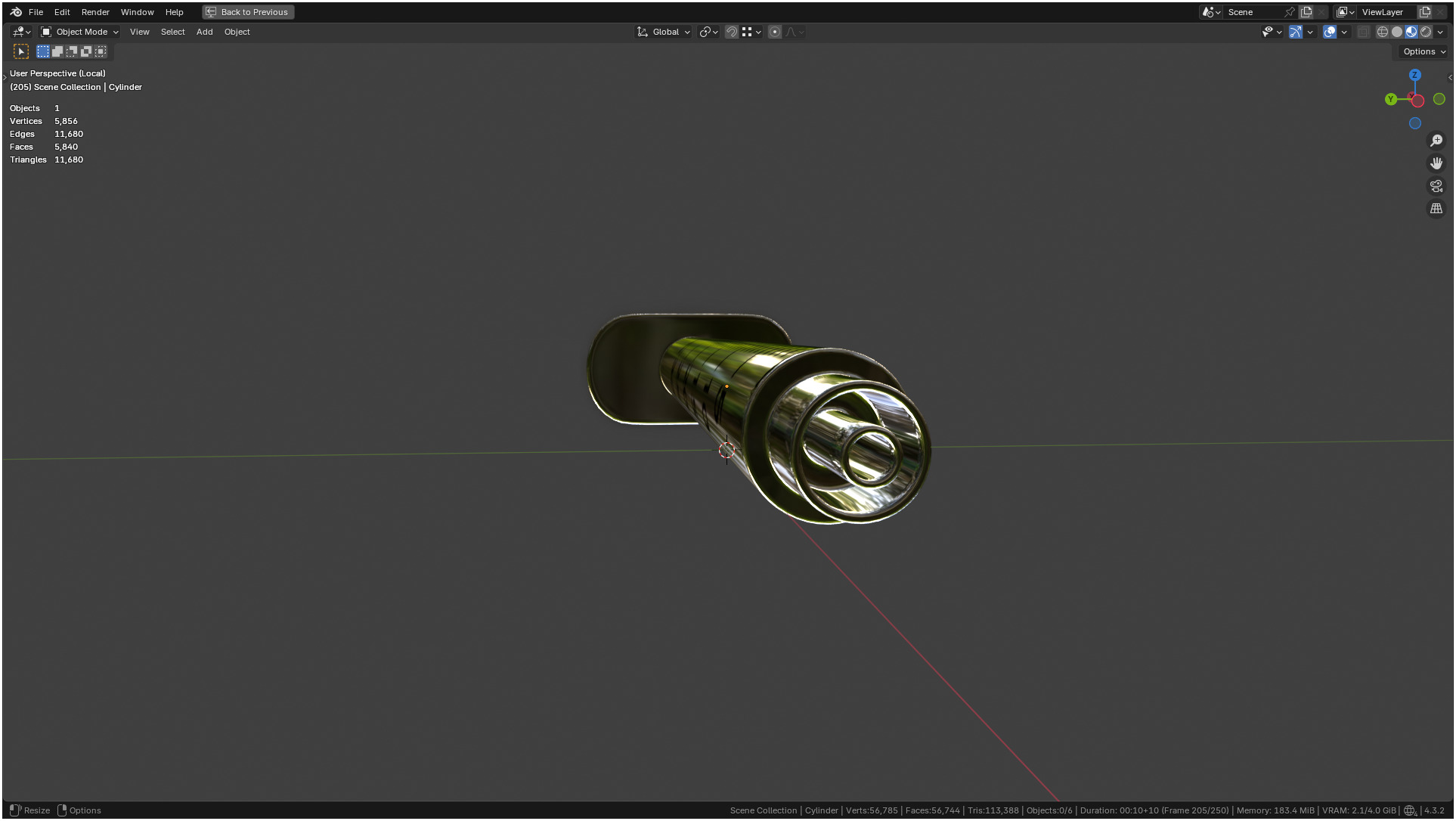
Task: Choose the Extend selection mode icon
Action: [57, 51]
